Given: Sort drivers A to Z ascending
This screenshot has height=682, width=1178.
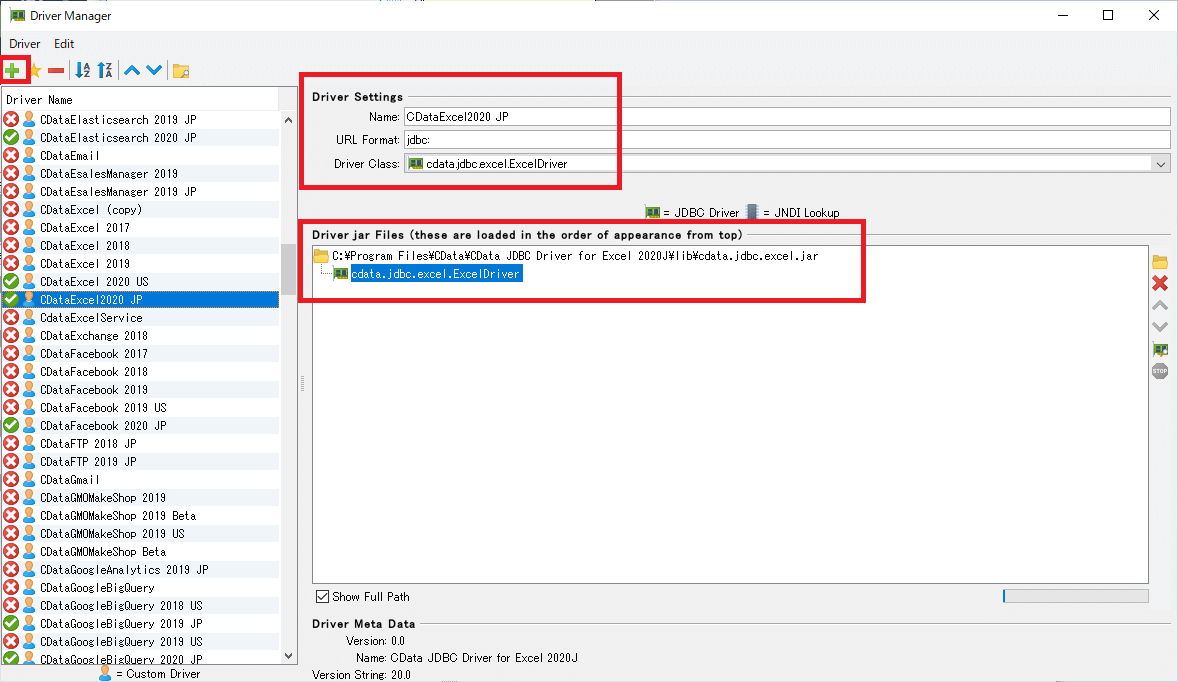Looking at the screenshot, I should pyautogui.click(x=83, y=71).
